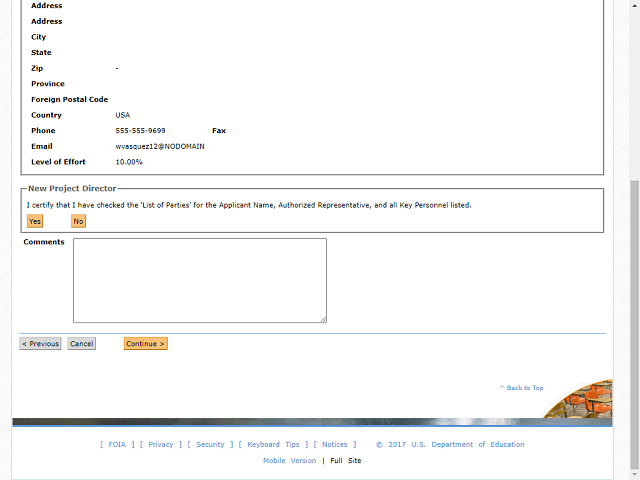Click the 'I certify' statement text
Screen dimensions: 640x480
click(249, 205)
